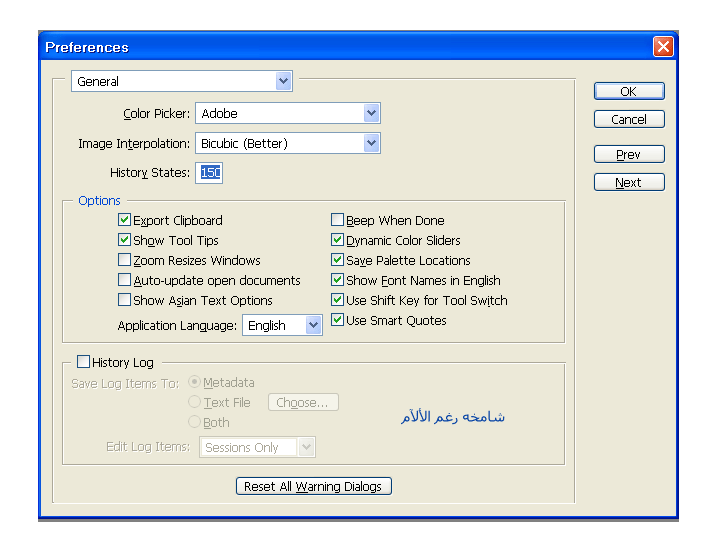Enable Beep When Done checkbox
This screenshot has width=717, height=548.
(338, 220)
